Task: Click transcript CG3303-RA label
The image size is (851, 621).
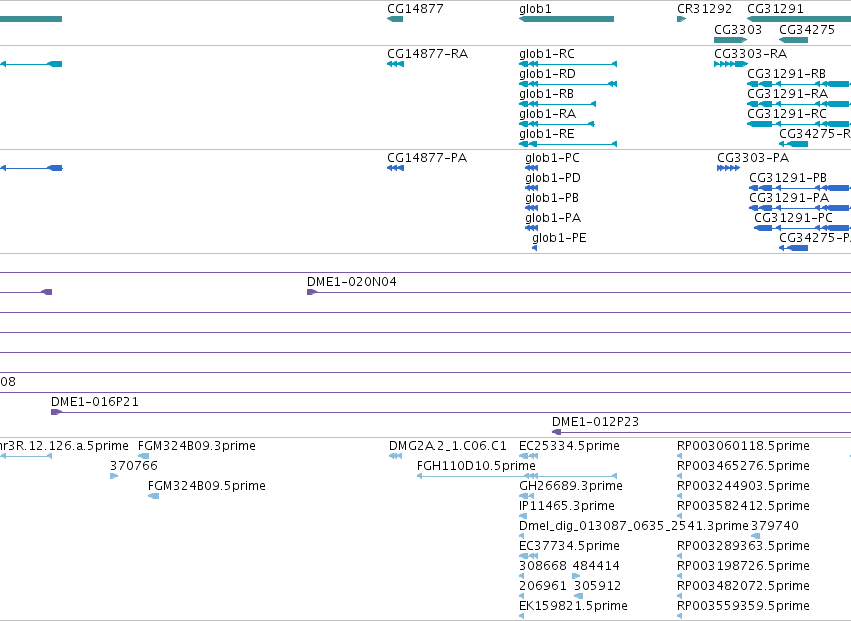Action: pos(751,54)
